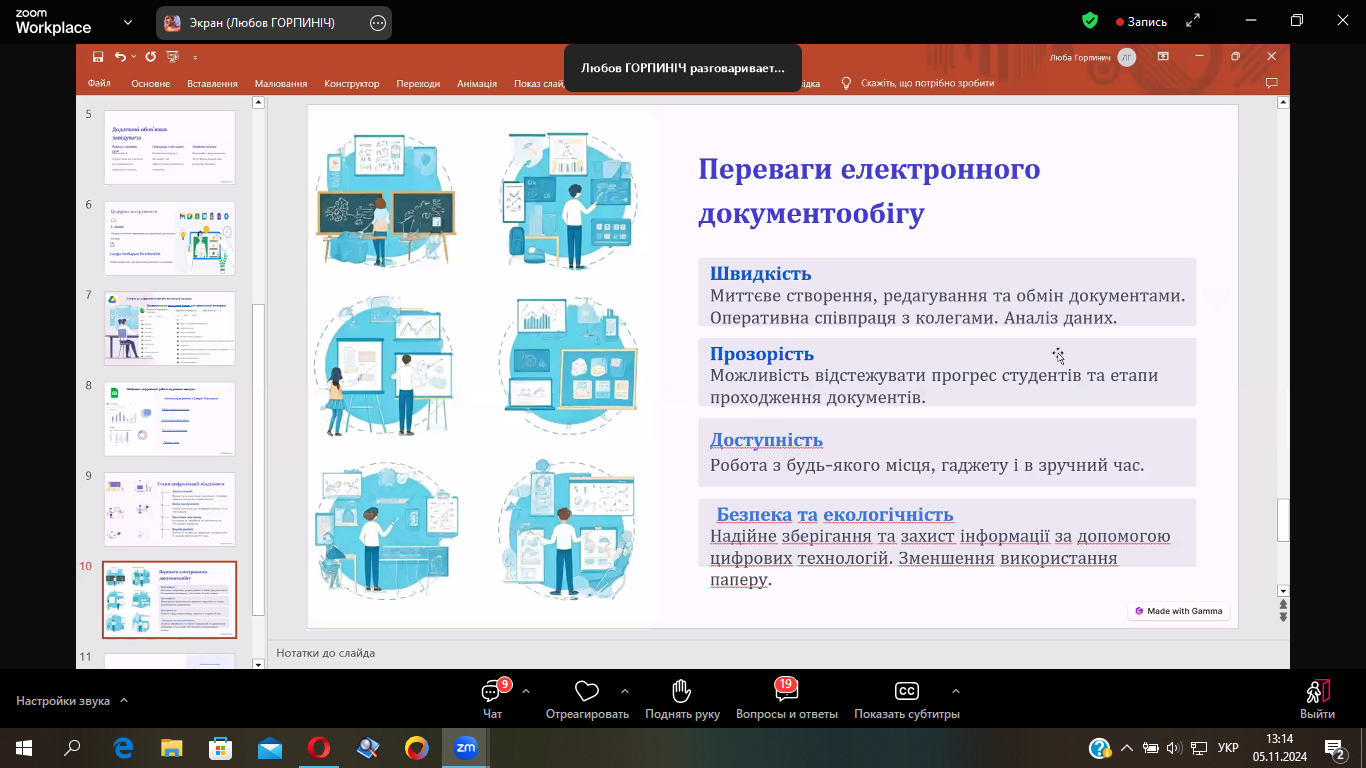Click the Zoom icon on the taskbar

pyautogui.click(x=466, y=747)
